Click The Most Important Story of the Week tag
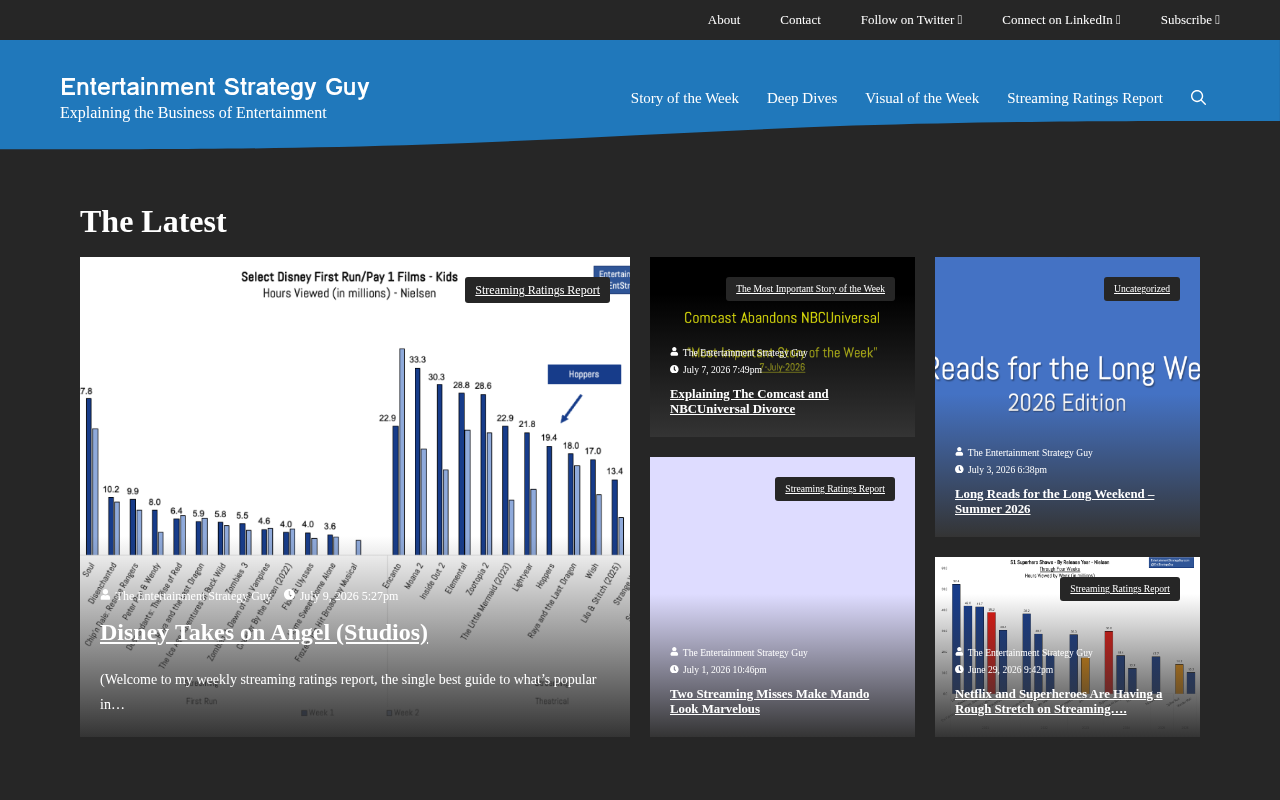Image resolution: width=1280 pixels, height=800 pixels. (810, 289)
